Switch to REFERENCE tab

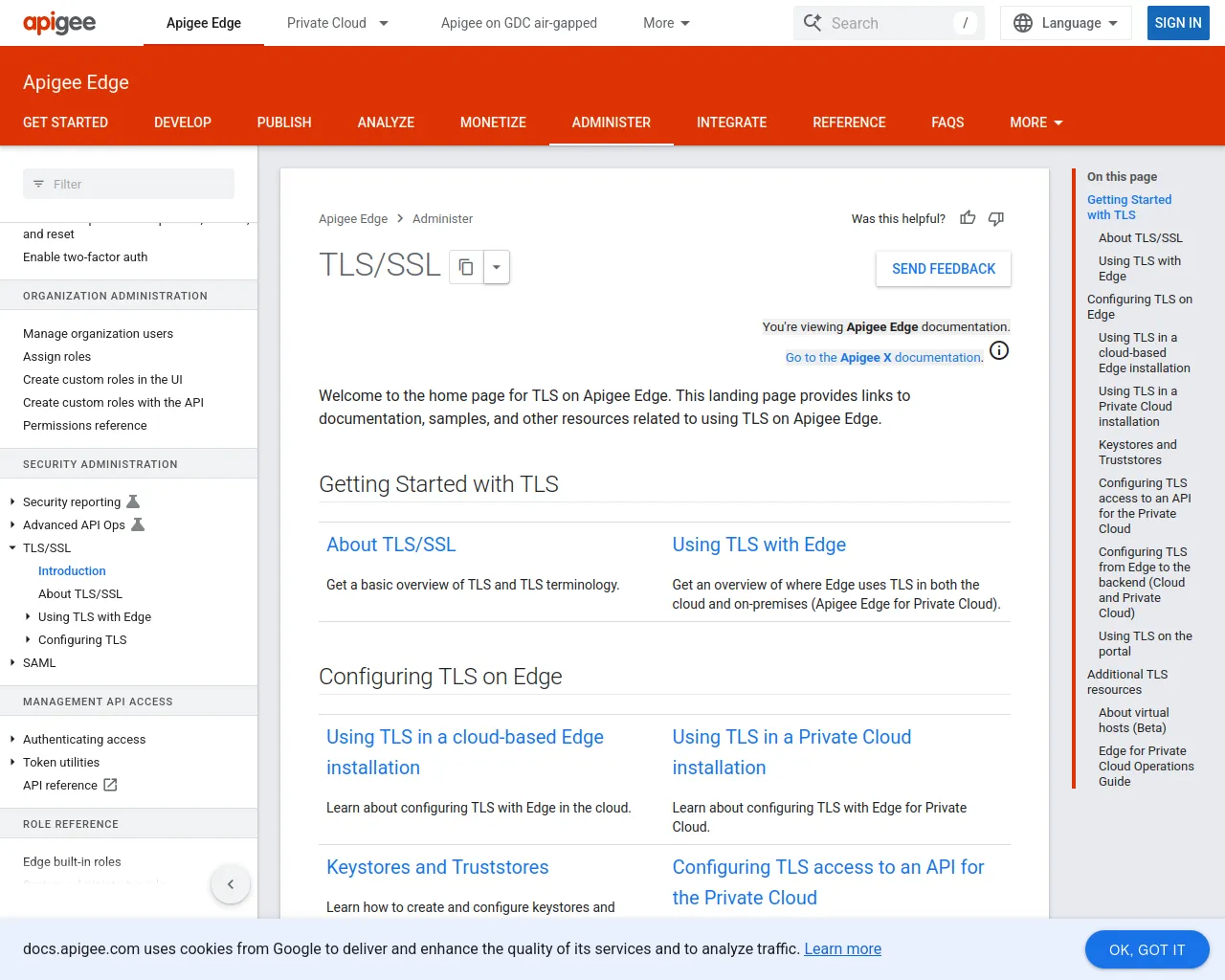[x=849, y=122]
